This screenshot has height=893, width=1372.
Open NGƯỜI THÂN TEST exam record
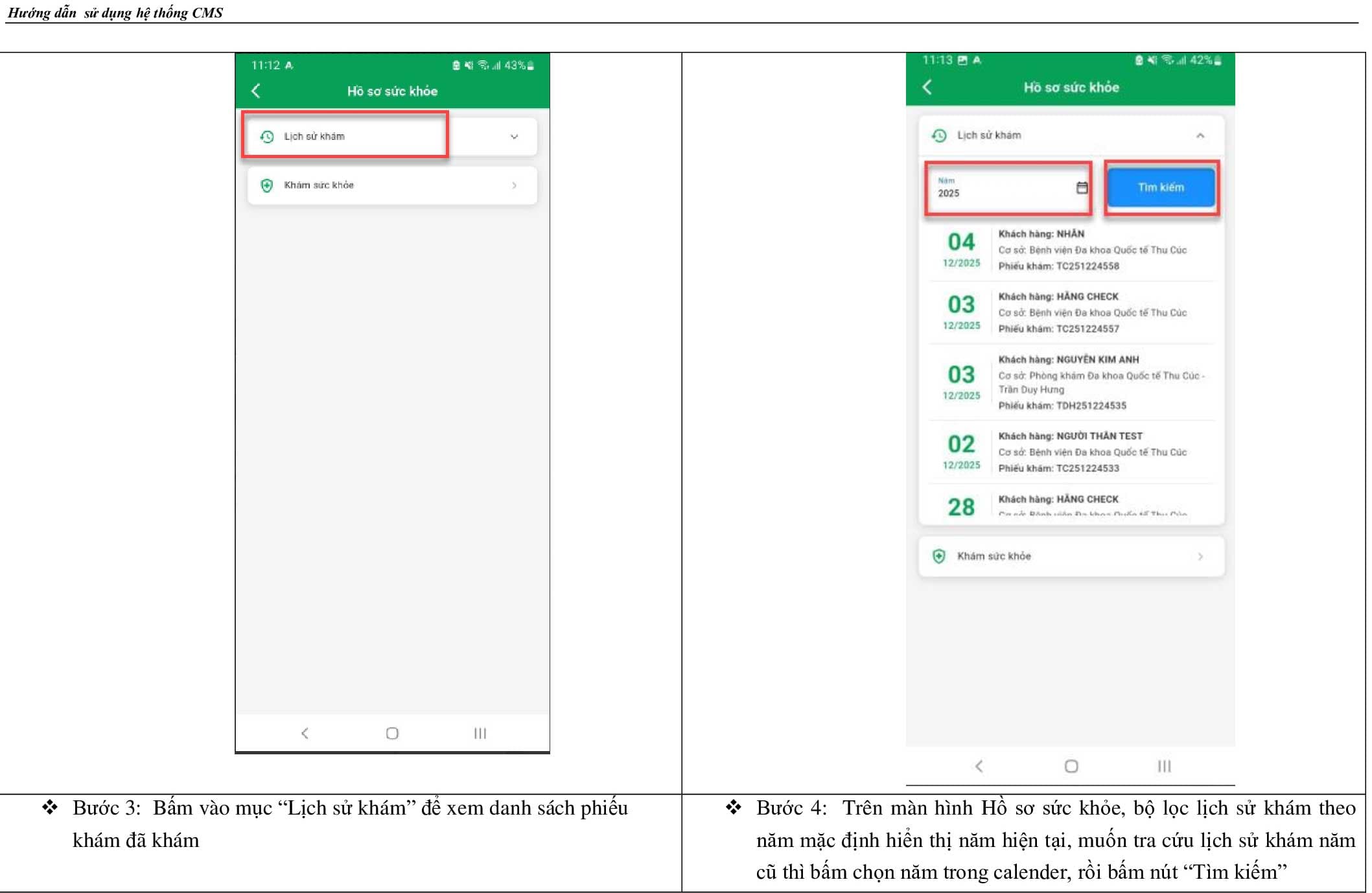1071,452
